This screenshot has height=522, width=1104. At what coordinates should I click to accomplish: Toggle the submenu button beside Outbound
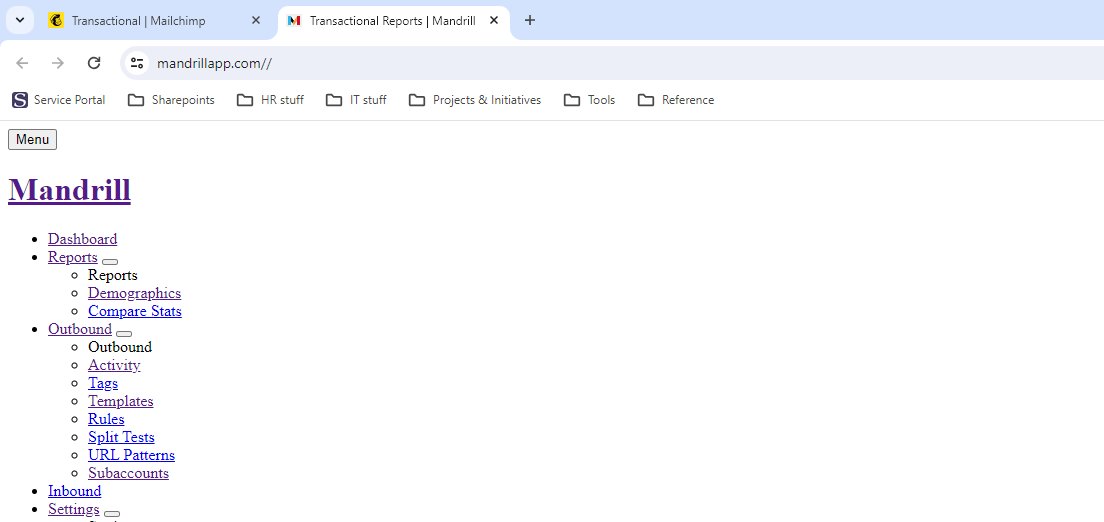click(x=124, y=333)
